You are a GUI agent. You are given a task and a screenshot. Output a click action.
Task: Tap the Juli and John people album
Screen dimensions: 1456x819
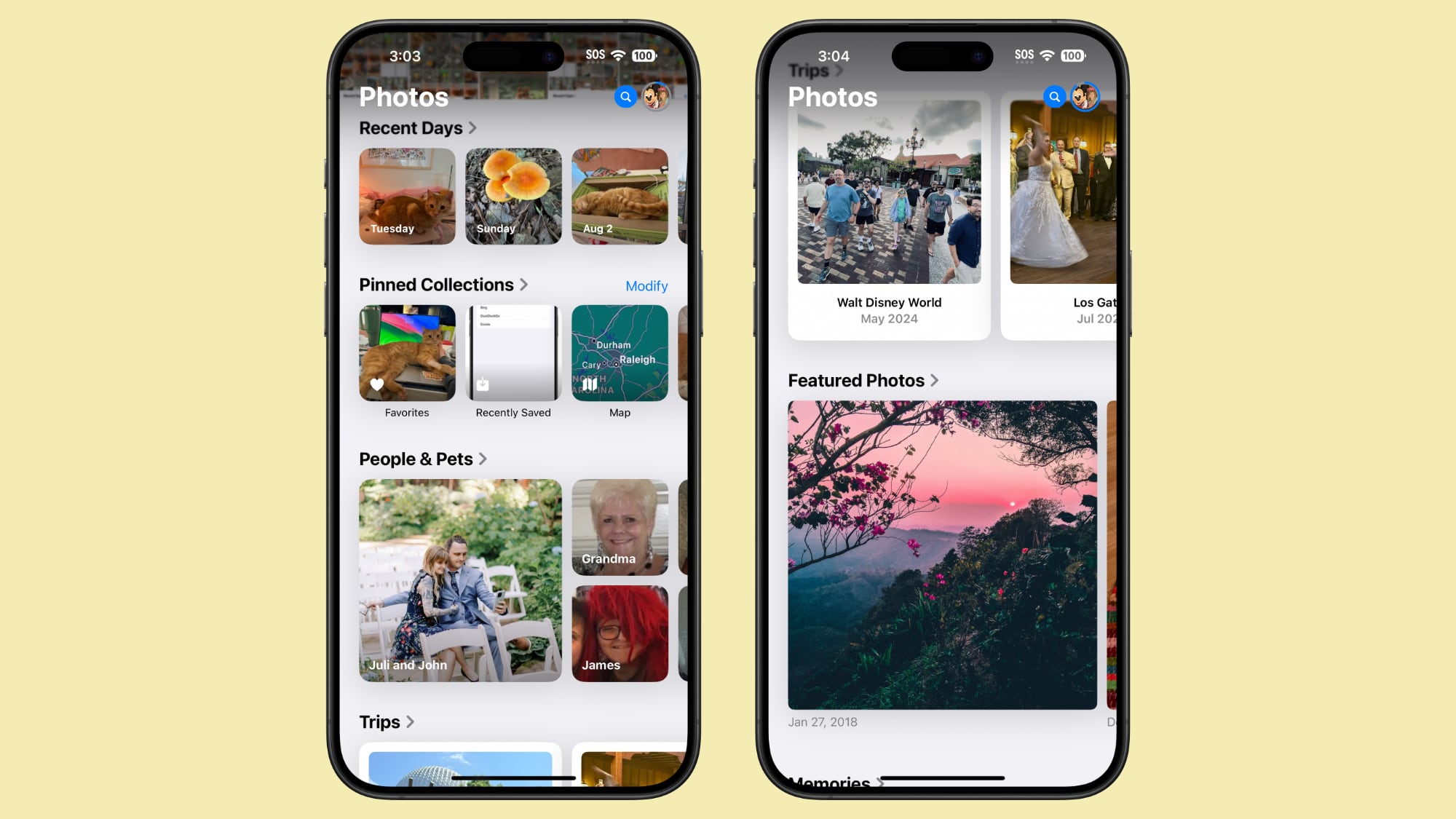point(460,580)
